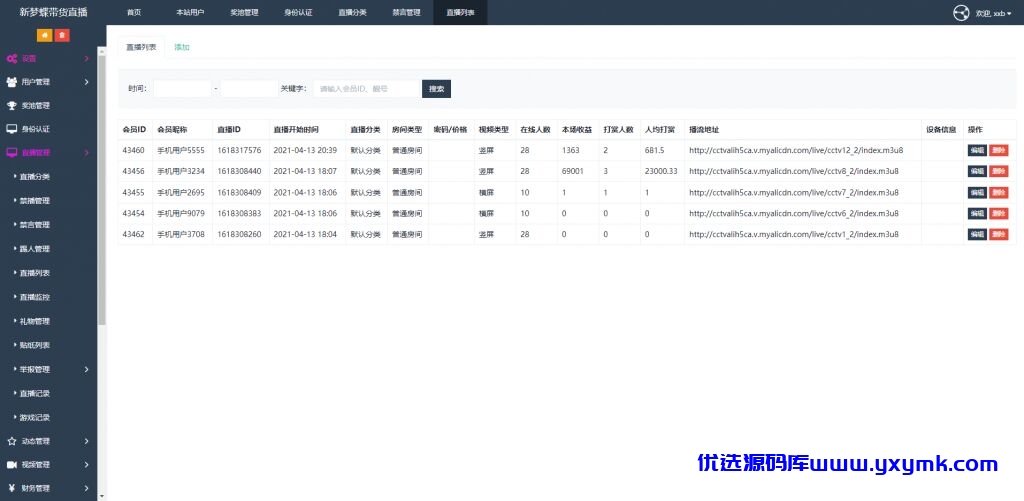Delete the row for 手机用户3234
1024x501 pixels.
(999, 171)
